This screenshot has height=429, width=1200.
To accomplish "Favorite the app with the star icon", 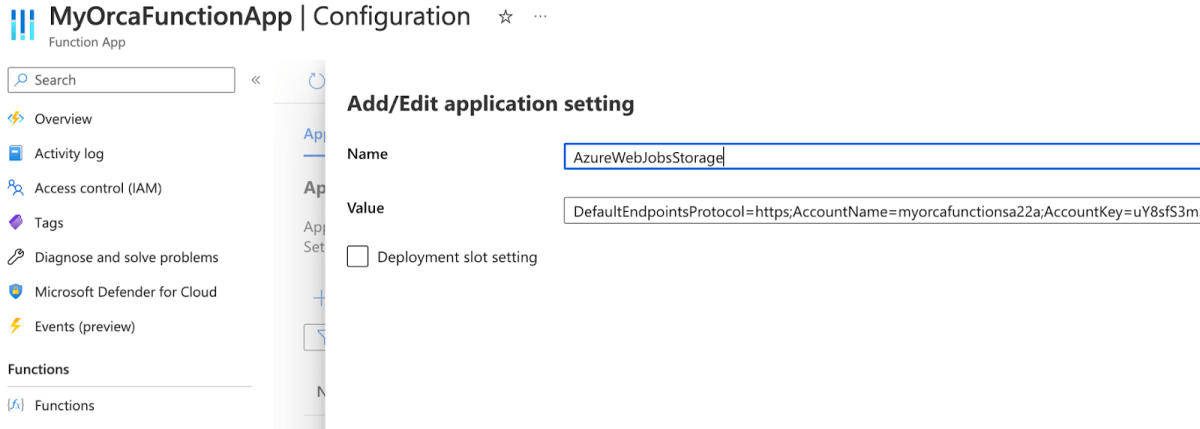I will (505, 17).
